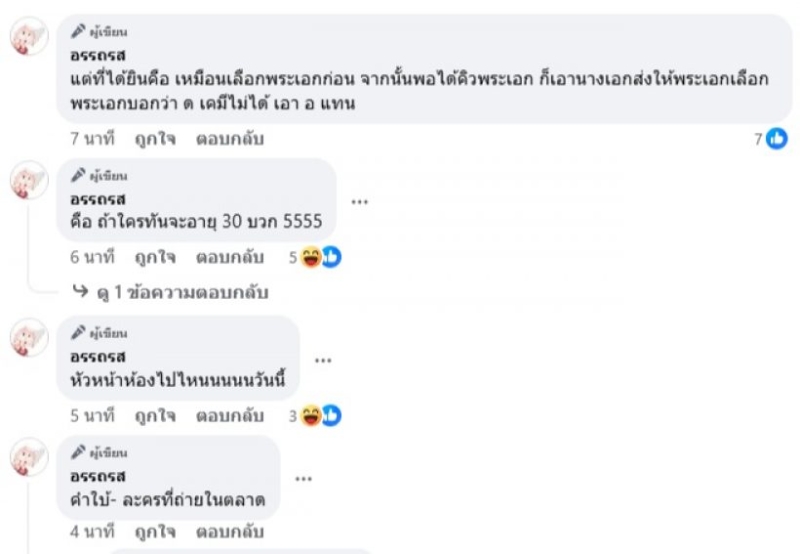Open three-dot menu on '30 บวก 5555' comment
The image size is (800, 554).
[x=360, y=202]
